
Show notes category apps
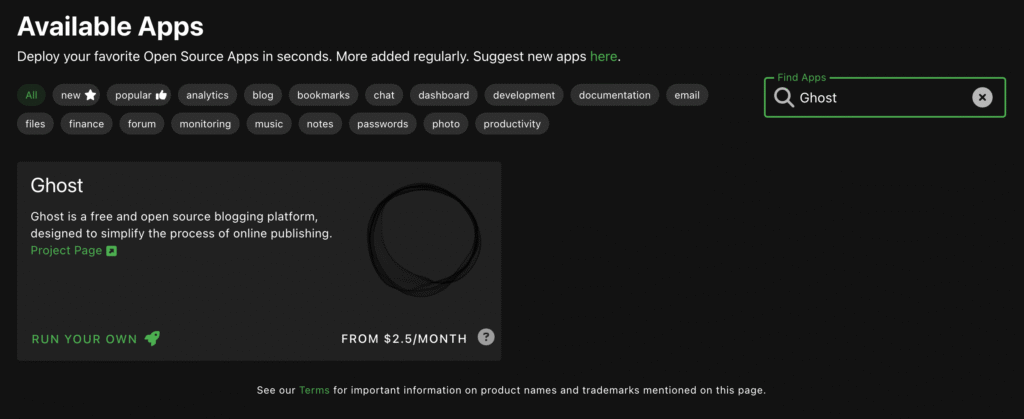pos(320,124)
